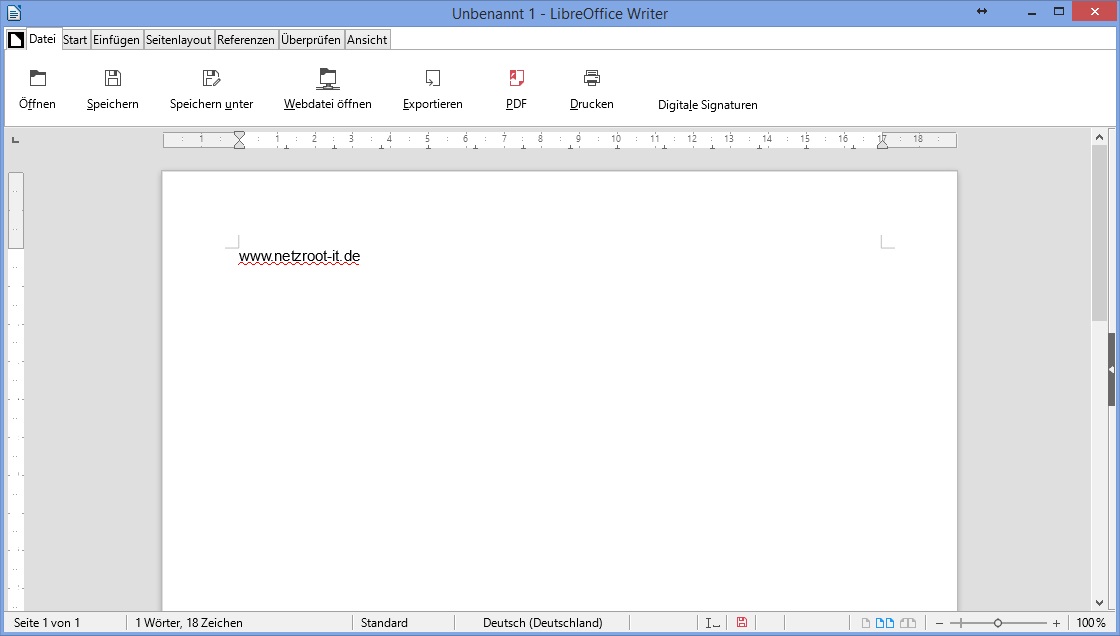The image size is (1120, 636).
Task: Click the Öffnen folder icon
Action: tap(37, 78)
